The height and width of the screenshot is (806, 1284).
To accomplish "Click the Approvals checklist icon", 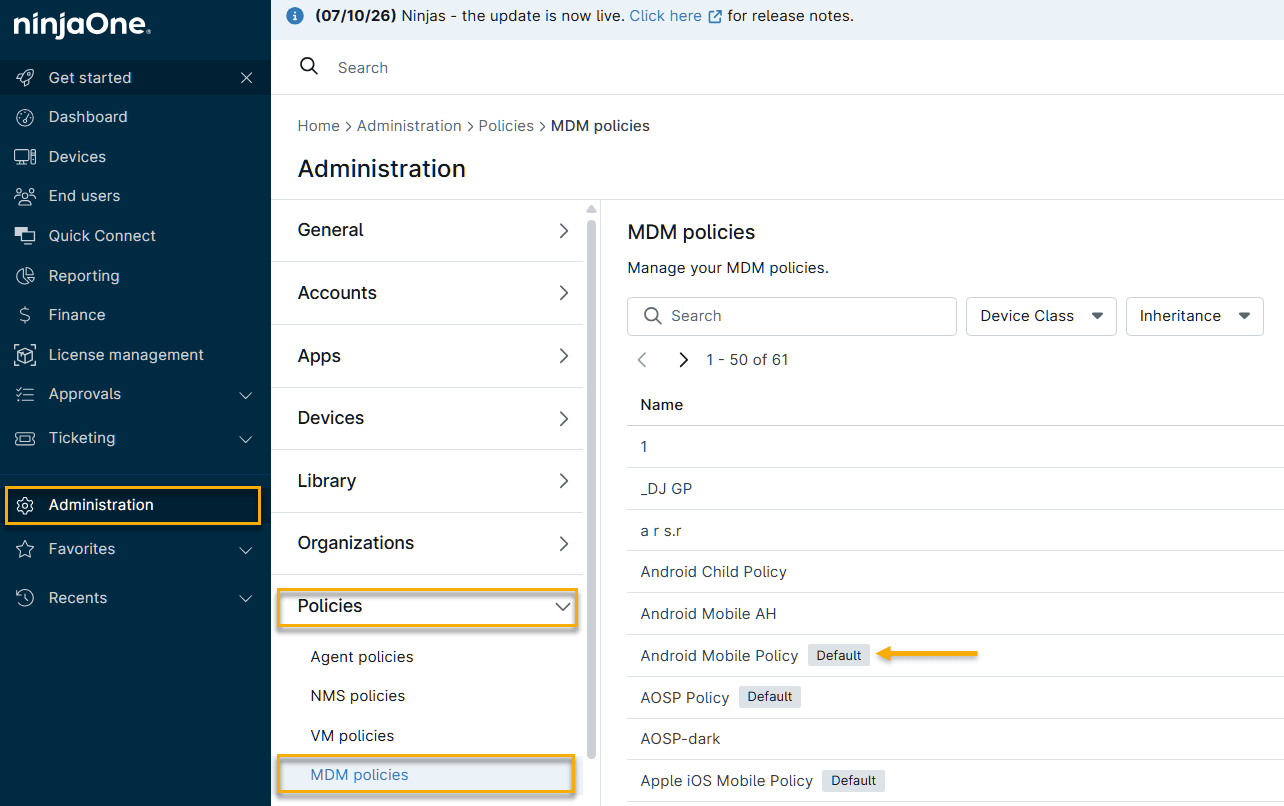I will [25, 394].
